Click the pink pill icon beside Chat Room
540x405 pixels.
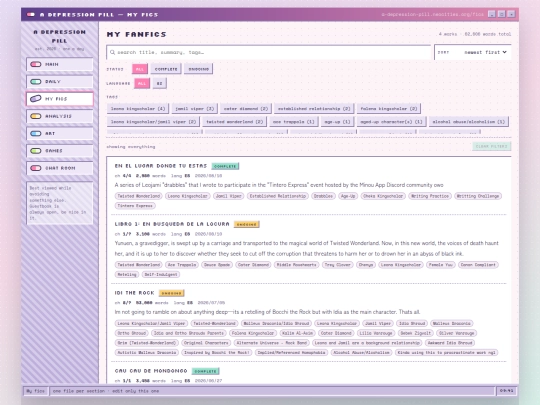pyautogui.click(x=35, y=168)
